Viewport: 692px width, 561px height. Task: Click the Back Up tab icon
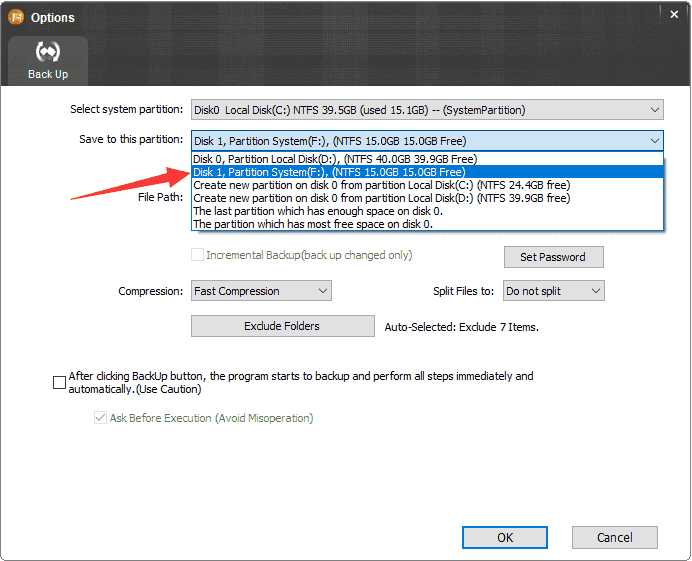point(47,52)
